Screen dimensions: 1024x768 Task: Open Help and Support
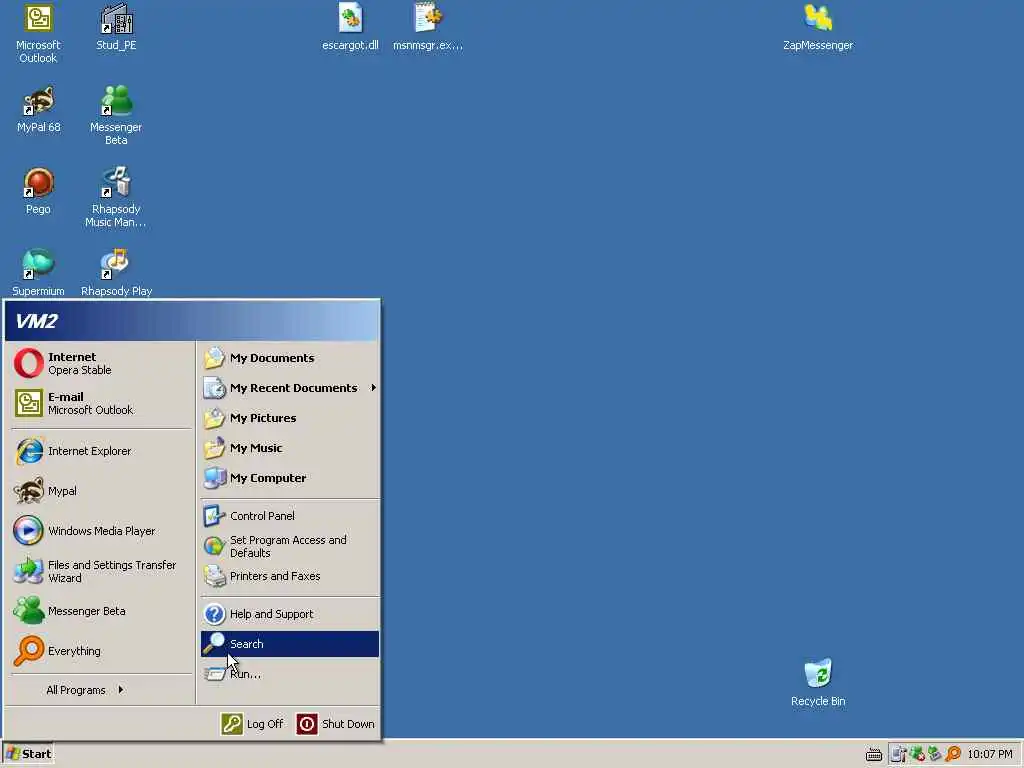pos(289,614)
